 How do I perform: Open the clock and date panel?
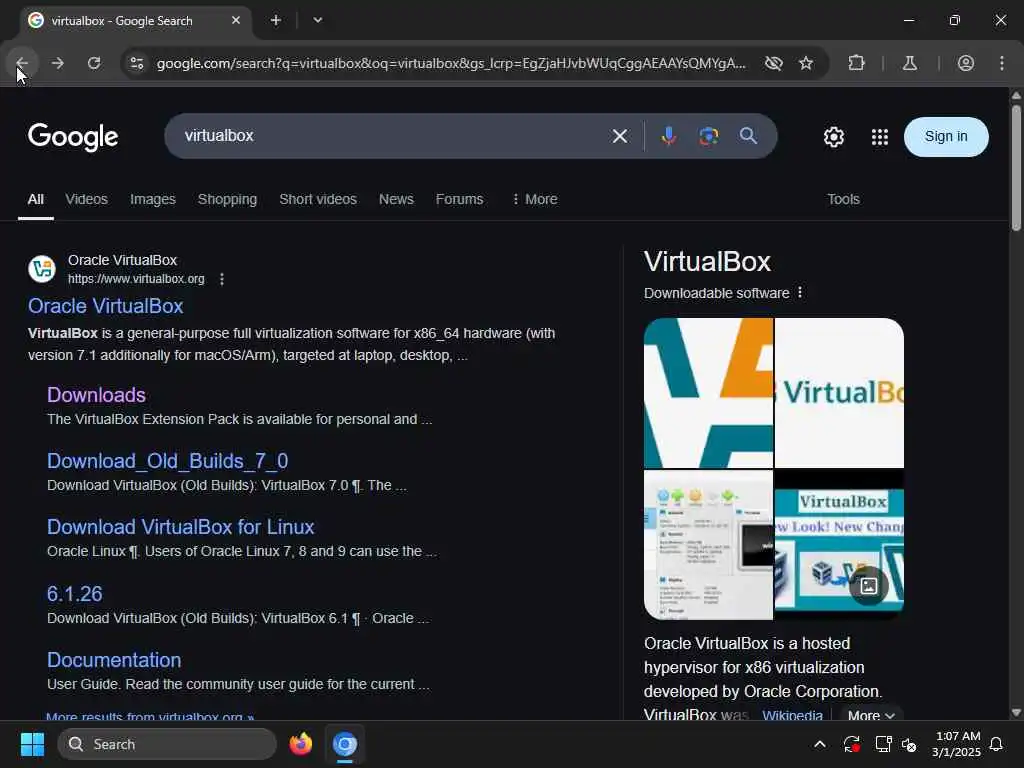(957, 744)
